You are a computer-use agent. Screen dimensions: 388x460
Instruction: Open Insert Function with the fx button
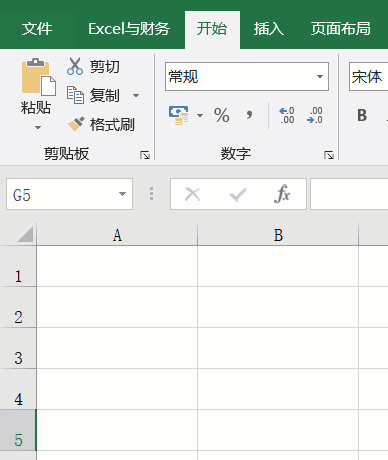click(282, 193)
